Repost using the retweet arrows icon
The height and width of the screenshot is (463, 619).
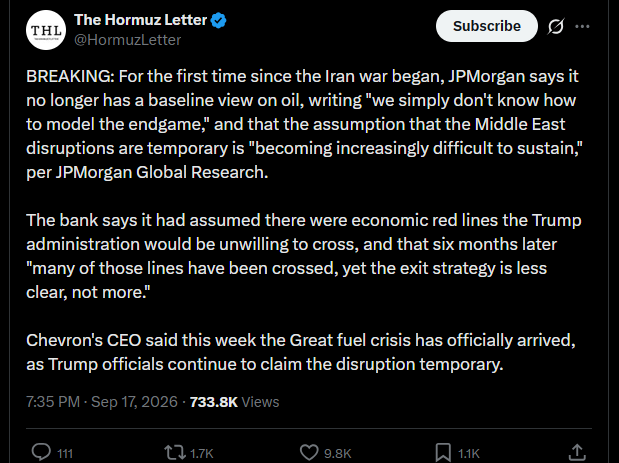pos(175,453)
